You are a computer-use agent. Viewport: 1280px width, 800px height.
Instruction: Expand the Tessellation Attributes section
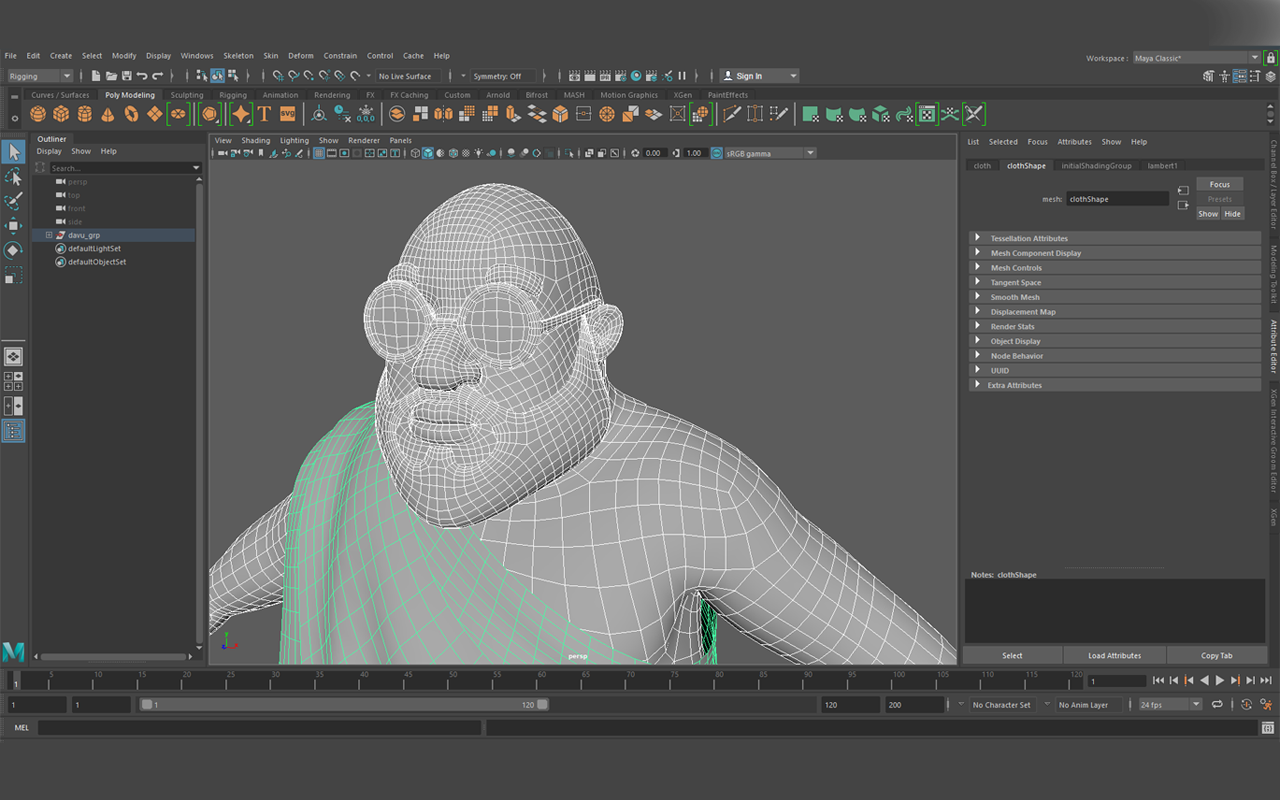click(978, 238)
